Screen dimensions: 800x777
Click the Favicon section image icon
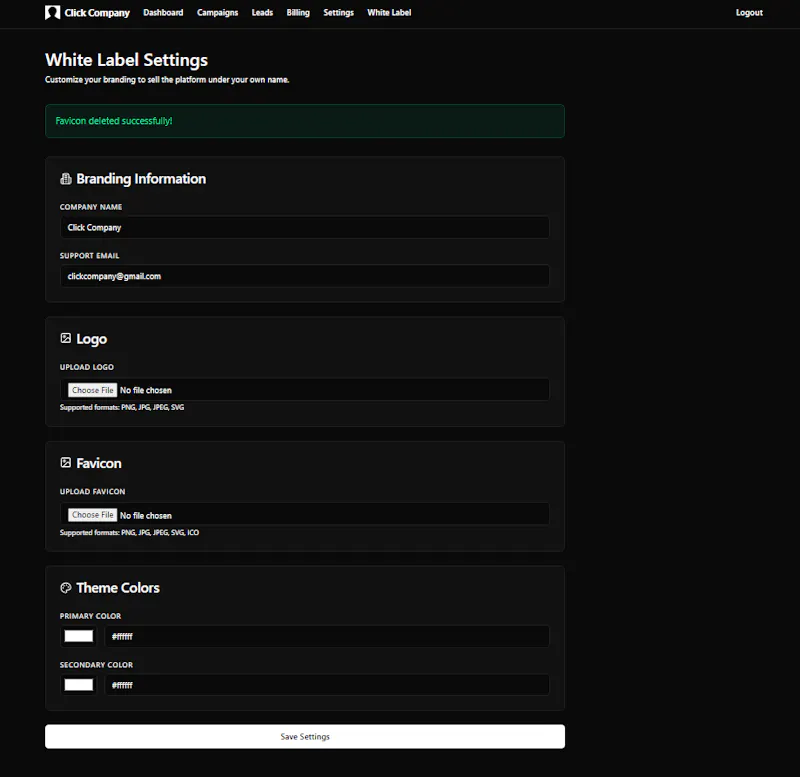(x=66, y=463)
